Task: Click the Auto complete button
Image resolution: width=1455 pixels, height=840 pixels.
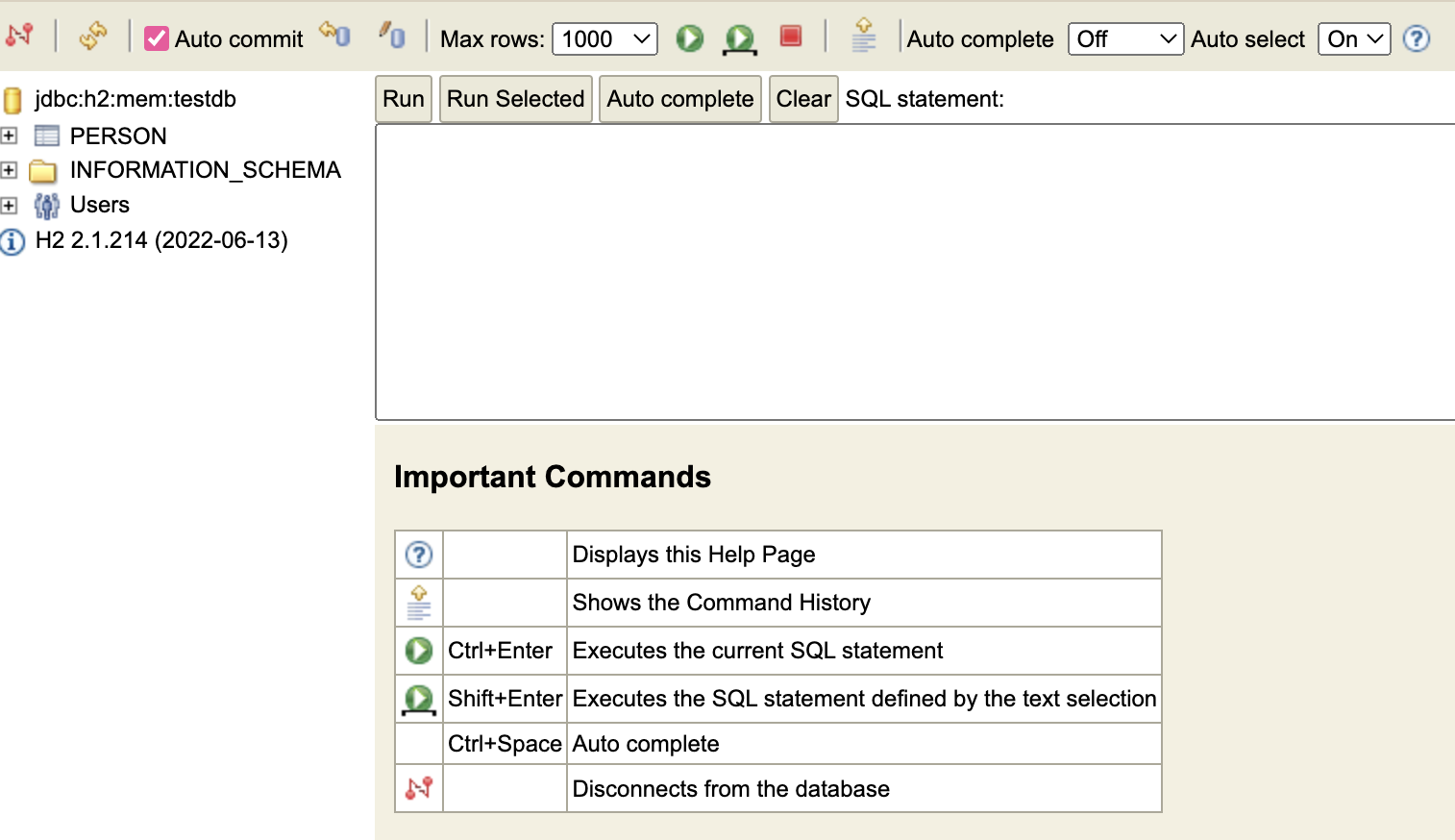Action: point(680,99)
